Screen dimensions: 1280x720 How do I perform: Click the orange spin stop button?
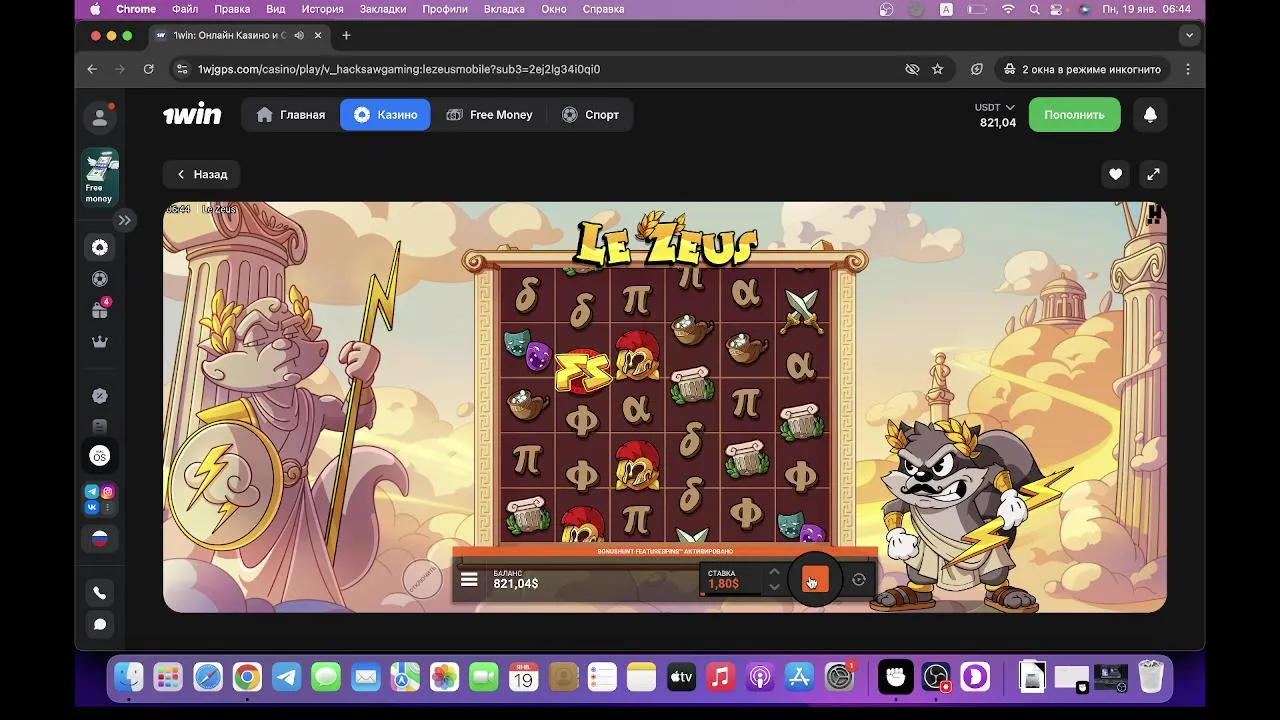[x=815, y=579]
